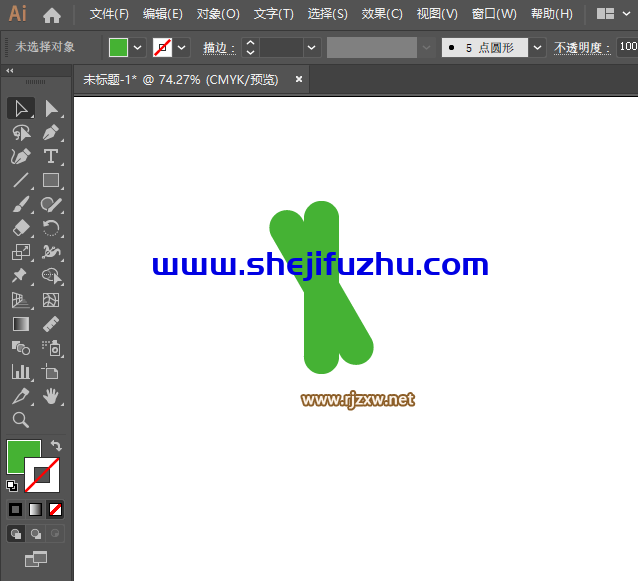The width and height of the screenshot is (638, 581).
Task: Select the Rectangle tool
Action: point(51,180)
